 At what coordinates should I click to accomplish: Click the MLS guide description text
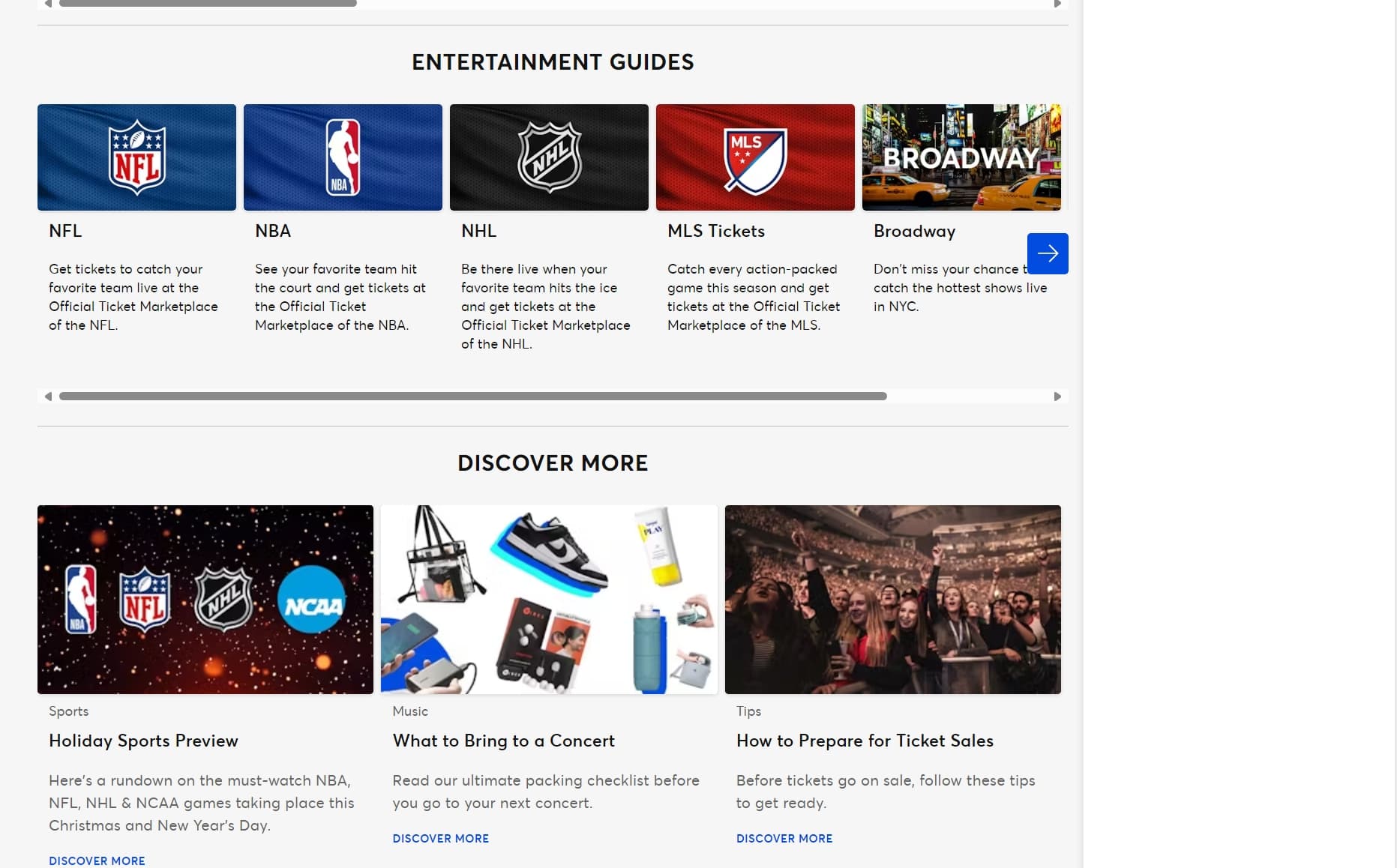coord(754,297)
